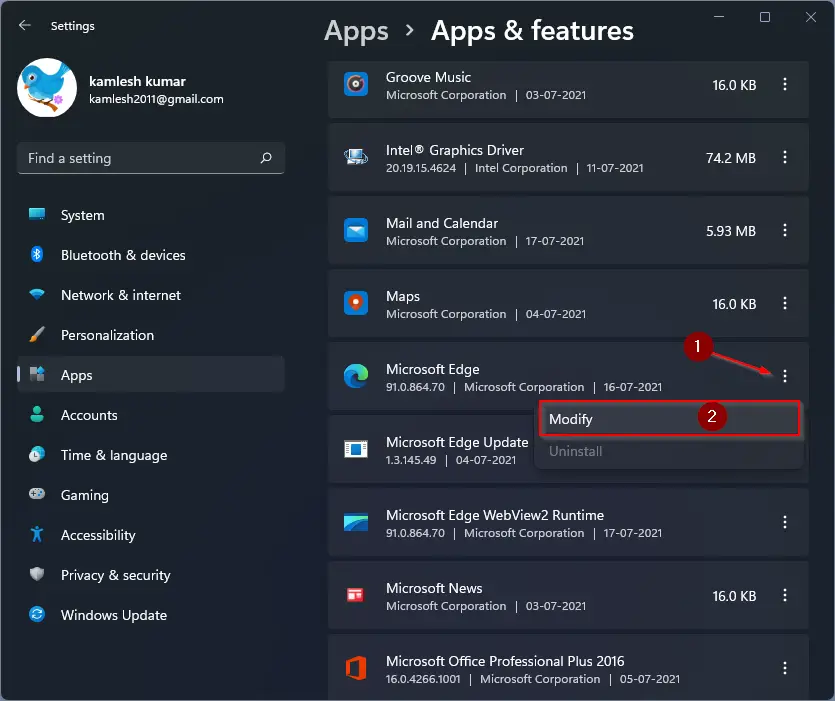Go back with the Settings back arrow
This screenshot has width=835, height=701.
tap(24, 25)
